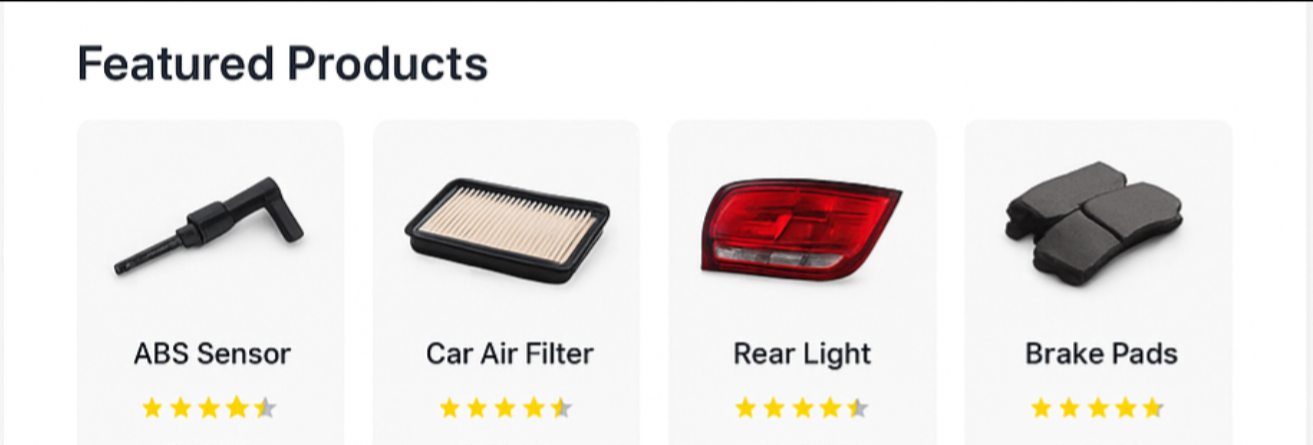Tap the half-filled star under Brake Pads

1153,408
